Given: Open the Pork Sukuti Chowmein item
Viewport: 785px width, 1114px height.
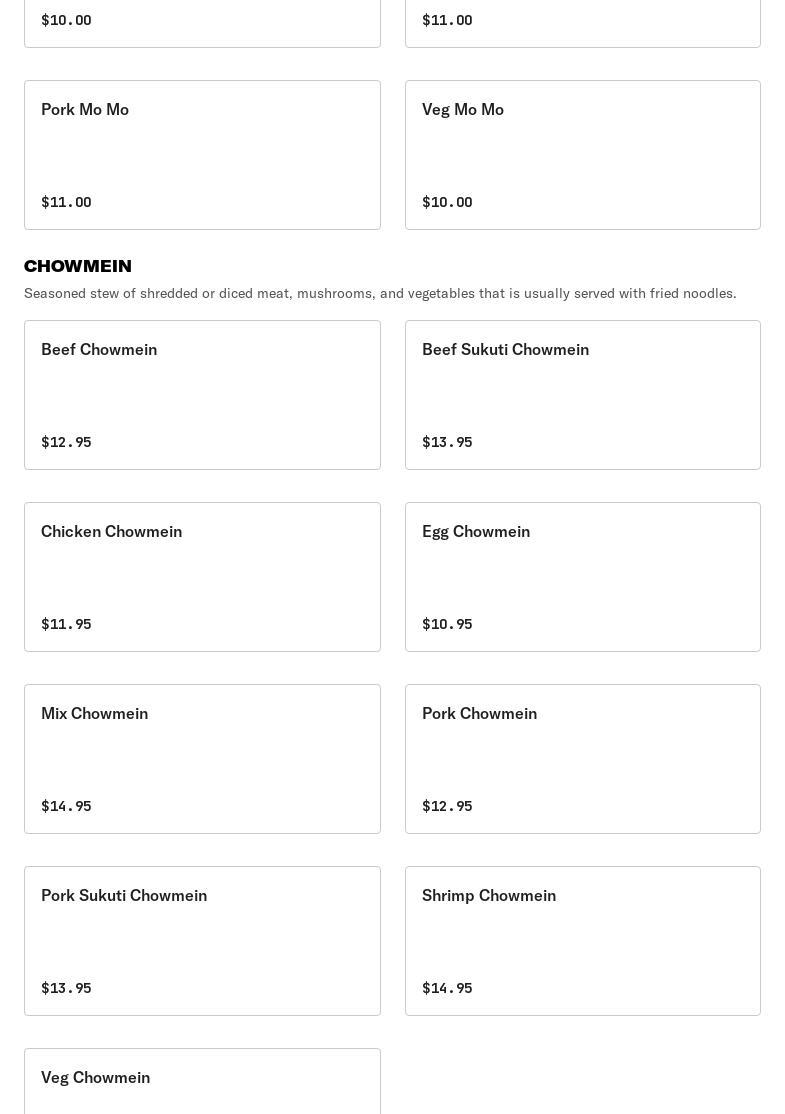Looking at the screenshot, I should click(202, 941).
